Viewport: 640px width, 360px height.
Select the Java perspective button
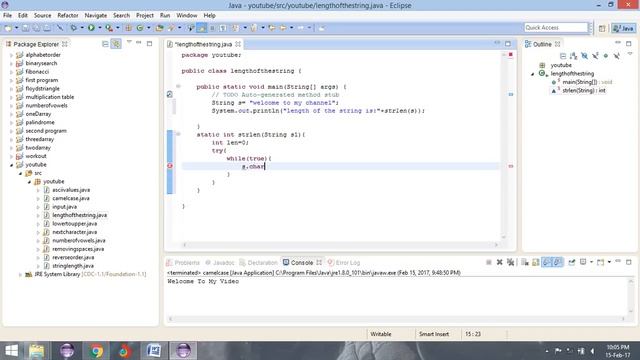click(x=624, y=28)
